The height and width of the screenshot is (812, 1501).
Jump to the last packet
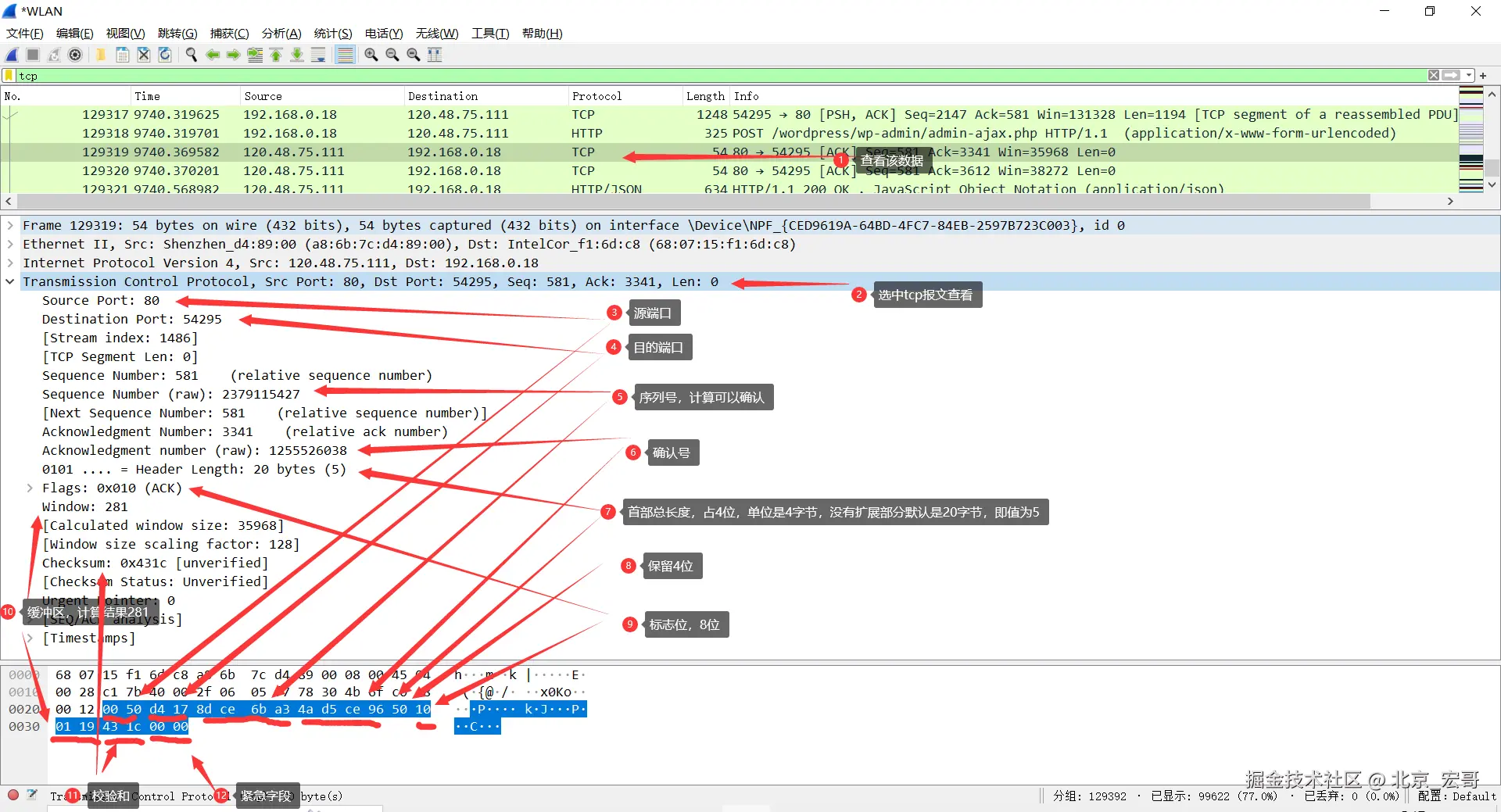click(297, 55)
